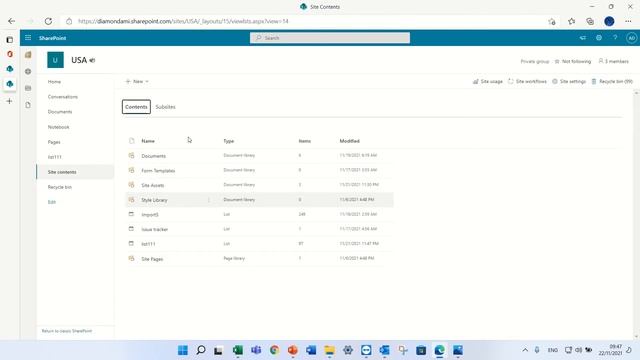Toggle Not following star for the site
This screenshot has width=640, height=360.
tap(572, 61)
